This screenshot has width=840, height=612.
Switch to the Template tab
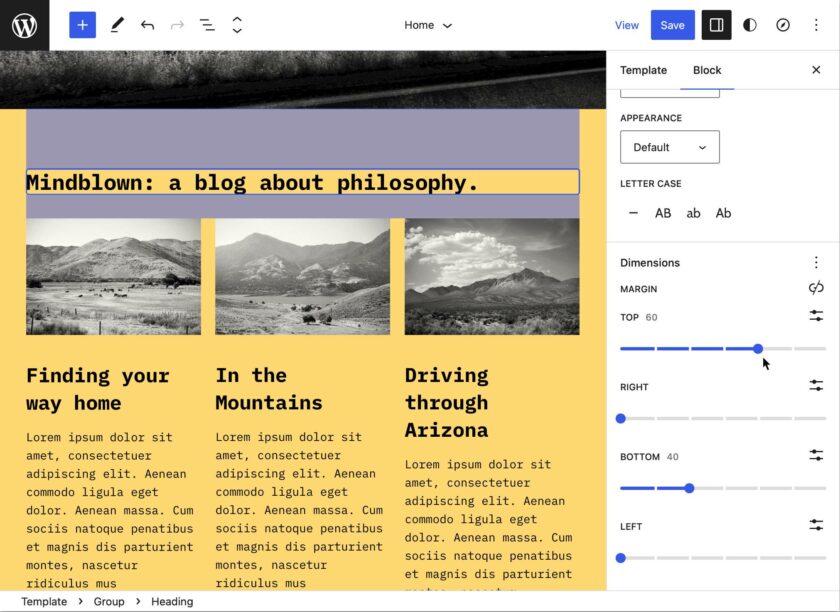click(x=643, y=70)
